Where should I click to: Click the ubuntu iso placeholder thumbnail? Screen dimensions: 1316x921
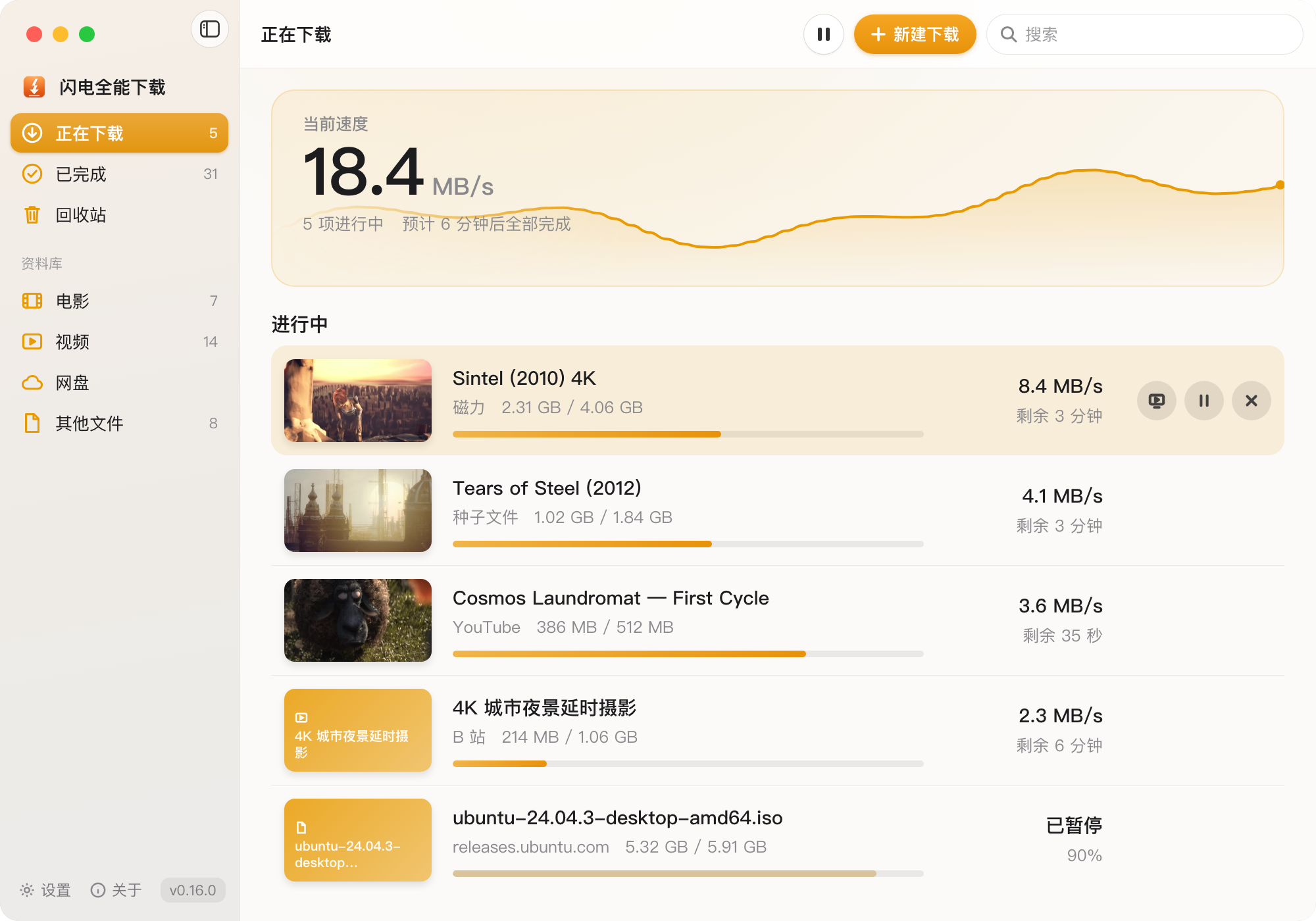tap(358, 840)
